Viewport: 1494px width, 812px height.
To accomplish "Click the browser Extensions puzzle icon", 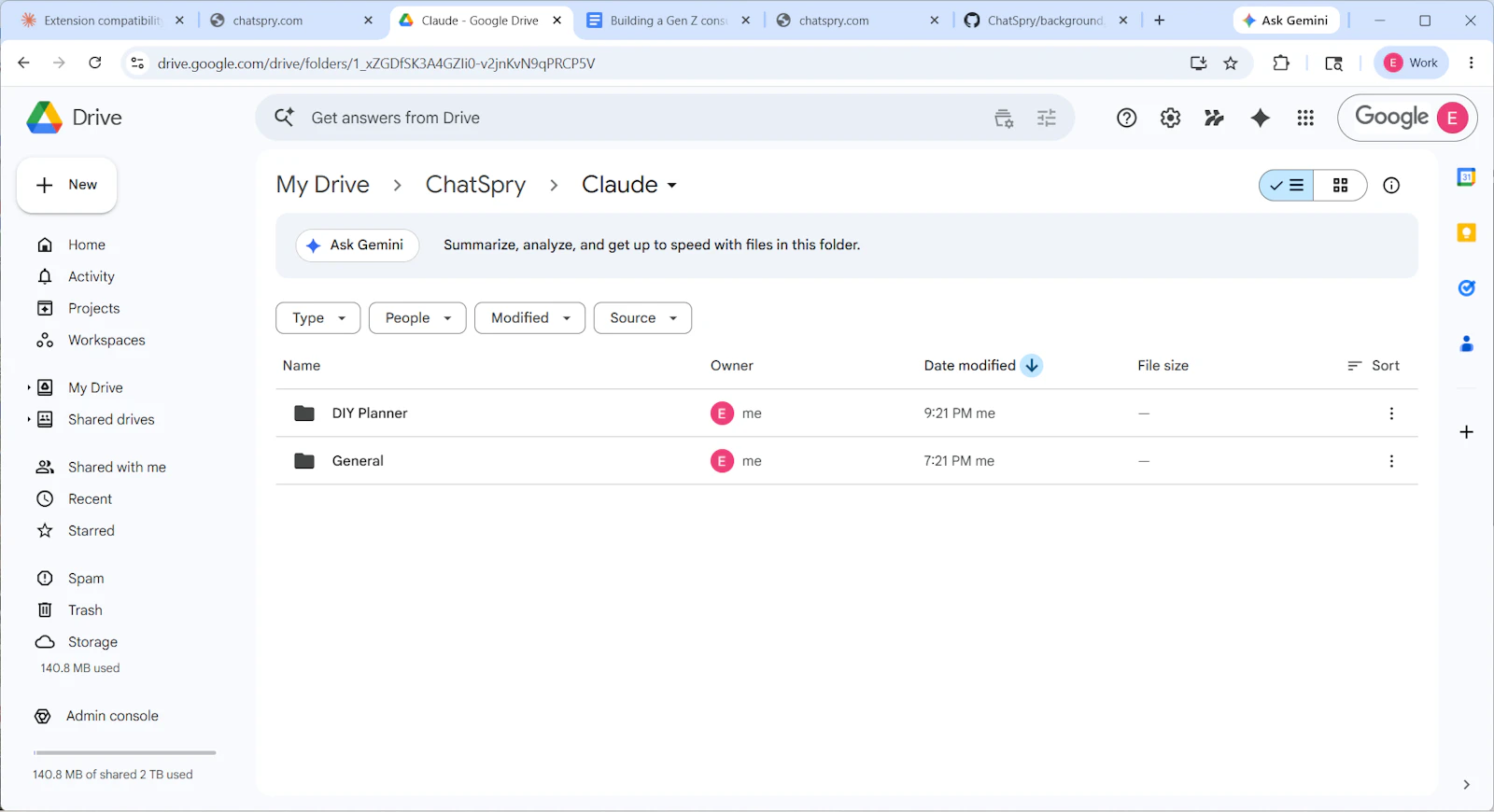I will (1281, 63).
